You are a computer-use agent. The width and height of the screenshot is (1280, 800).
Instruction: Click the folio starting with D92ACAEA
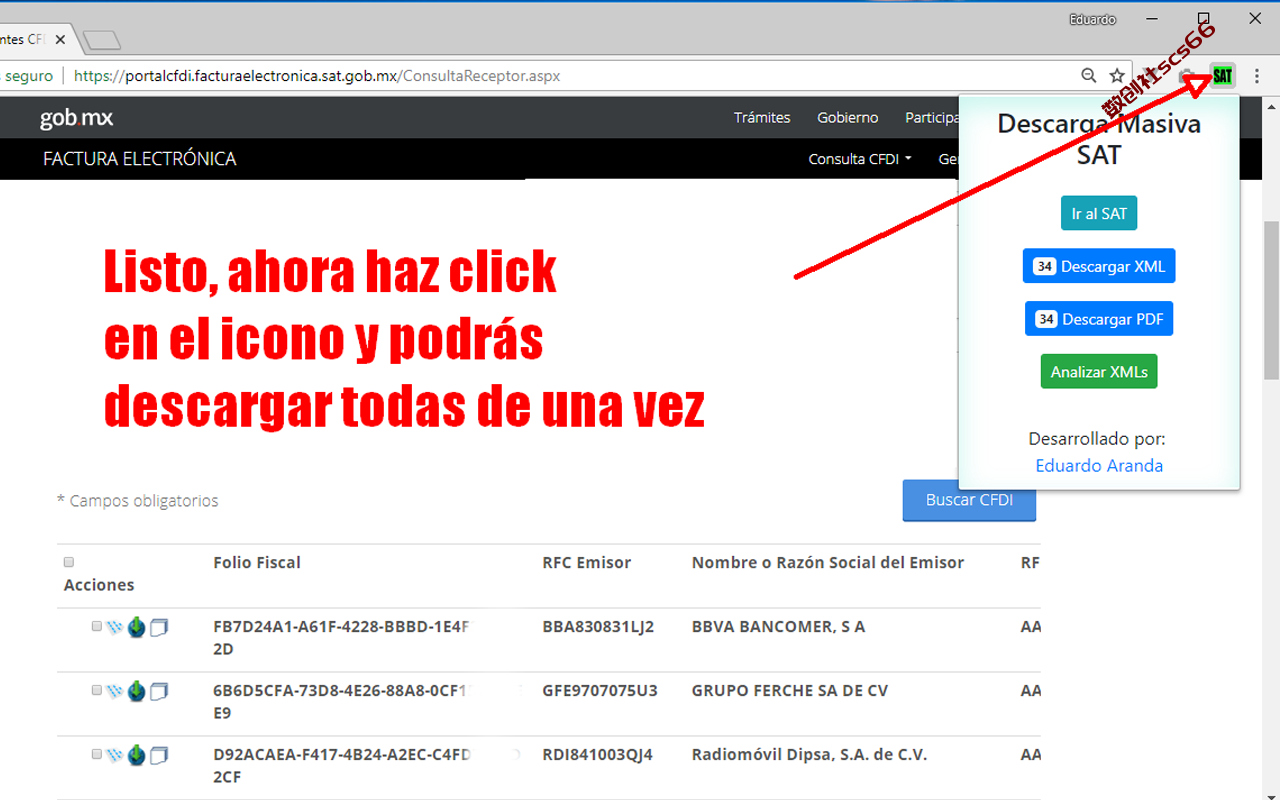tap(341, 766)
